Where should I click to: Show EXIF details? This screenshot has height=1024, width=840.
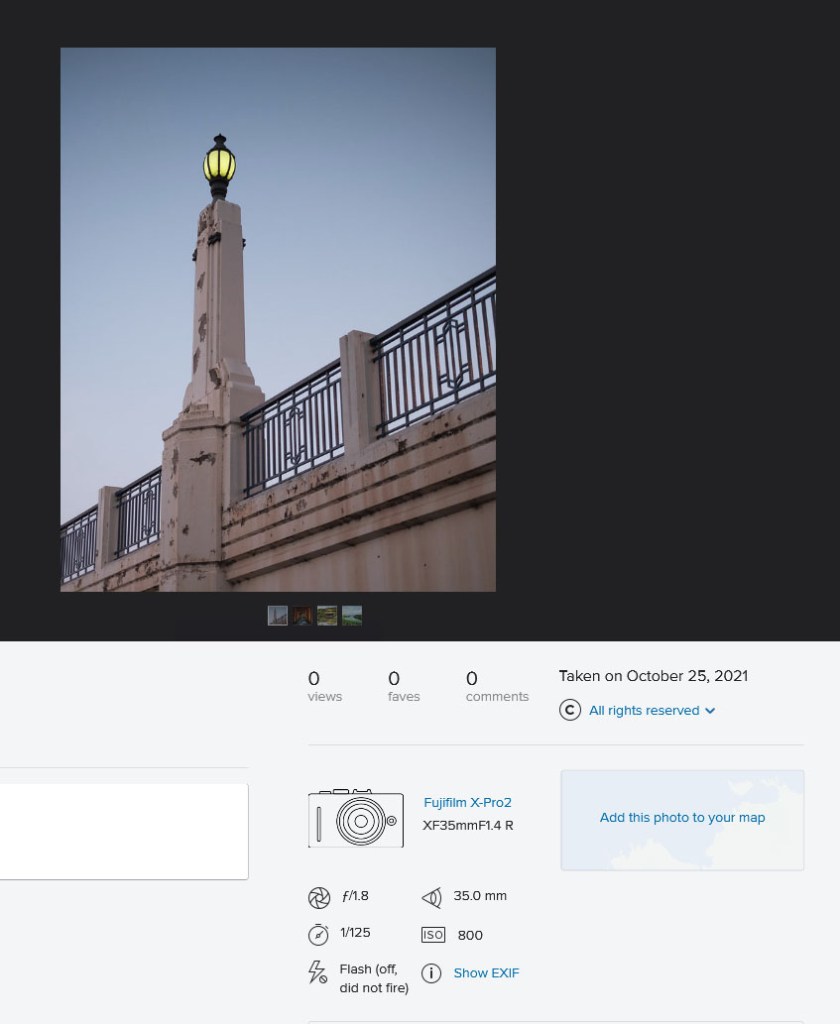[x=486, y=973]
